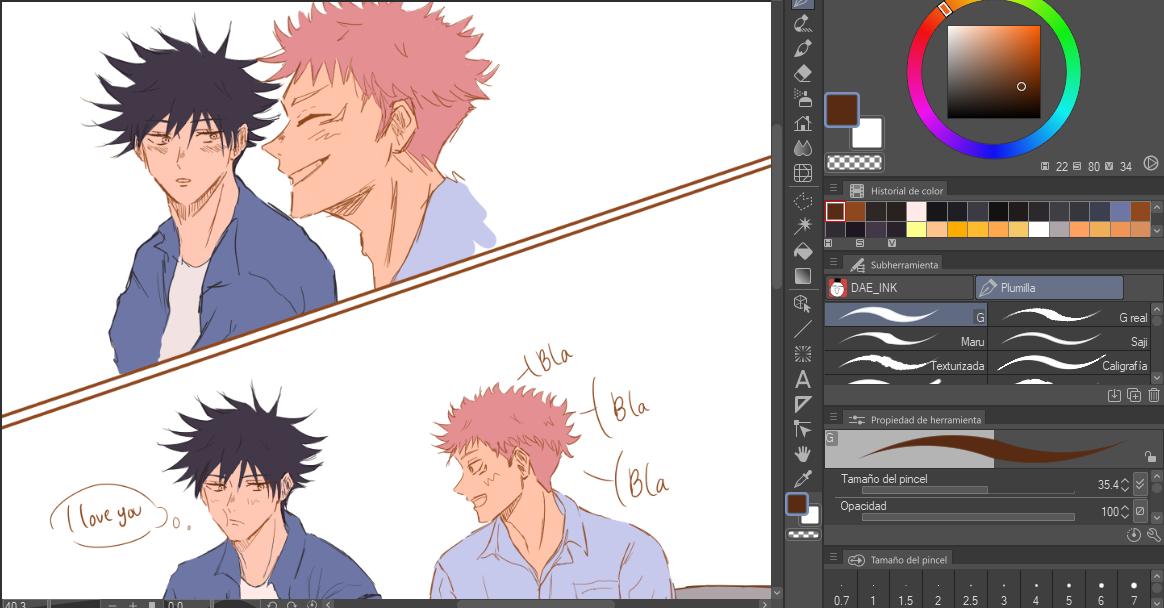The width and height of the screenshot is (1164, 608).
Task: Switch to the Plumilla subtool tab
Action: [x=1048, y=287]
